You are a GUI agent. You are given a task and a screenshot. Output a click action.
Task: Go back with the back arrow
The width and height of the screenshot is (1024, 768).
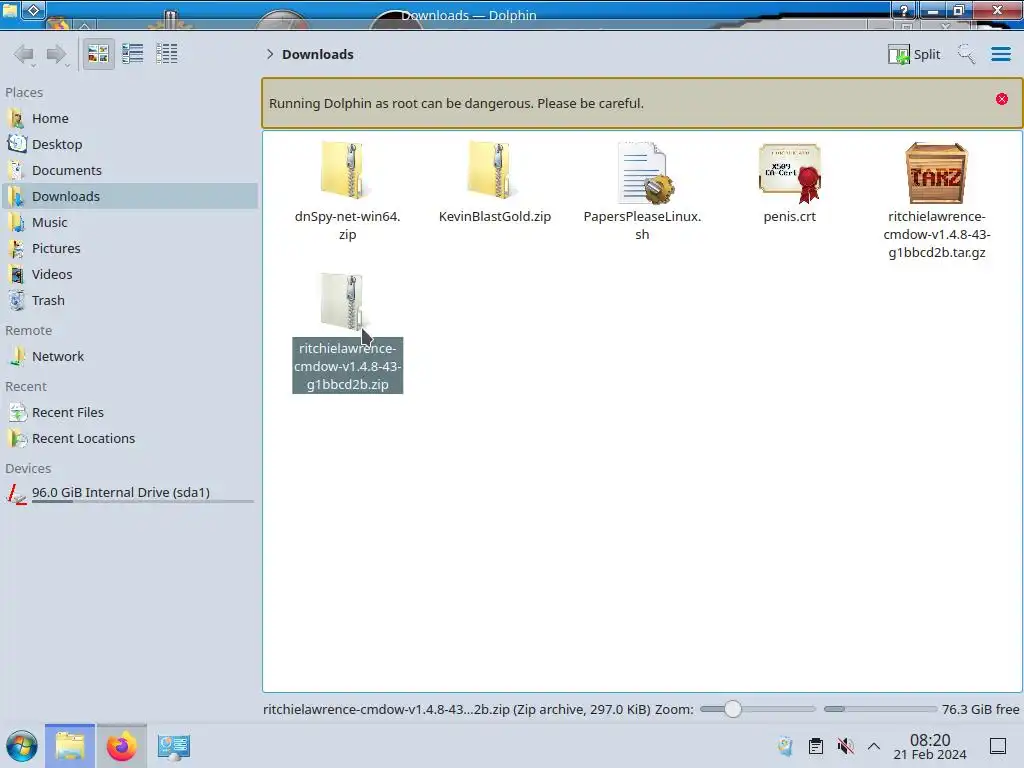click(25, 54)
